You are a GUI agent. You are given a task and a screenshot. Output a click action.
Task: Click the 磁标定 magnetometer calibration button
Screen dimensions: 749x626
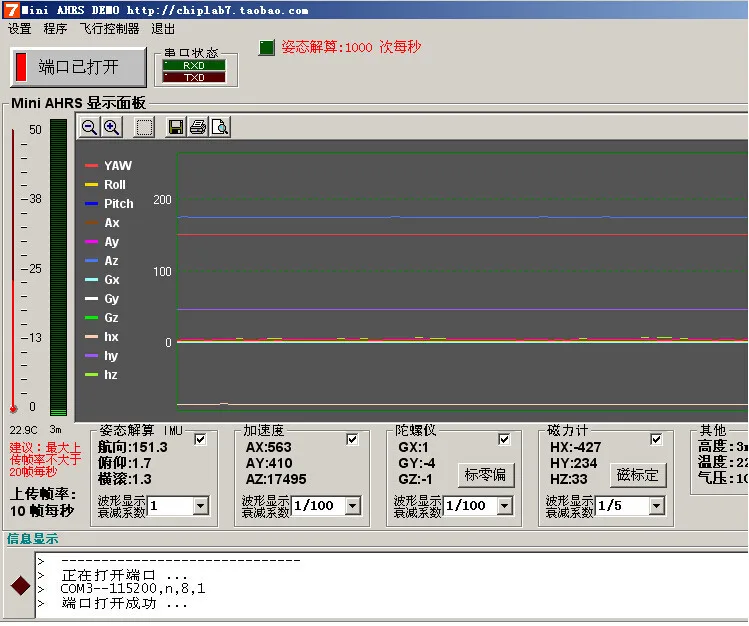[x=638, y=475]
